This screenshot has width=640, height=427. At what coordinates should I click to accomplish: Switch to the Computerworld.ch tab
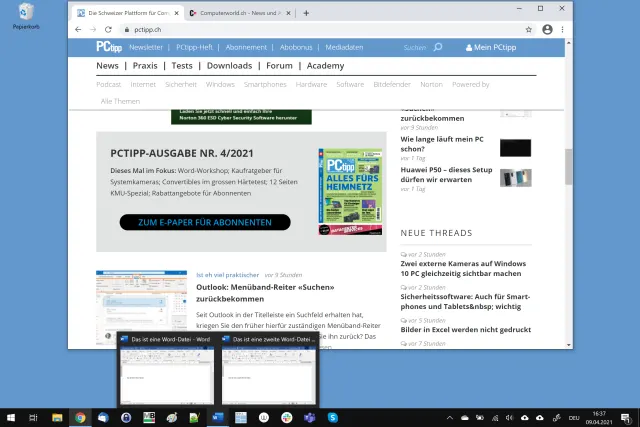(239, 13)
